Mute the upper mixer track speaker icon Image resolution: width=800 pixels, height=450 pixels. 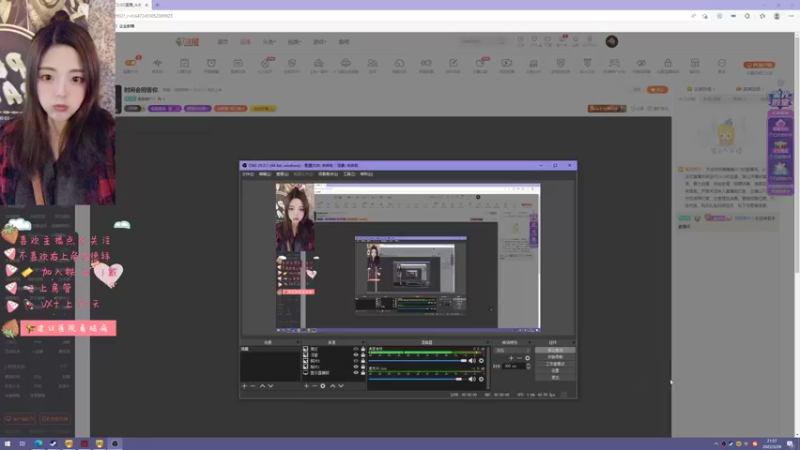(x=472, y=361)
